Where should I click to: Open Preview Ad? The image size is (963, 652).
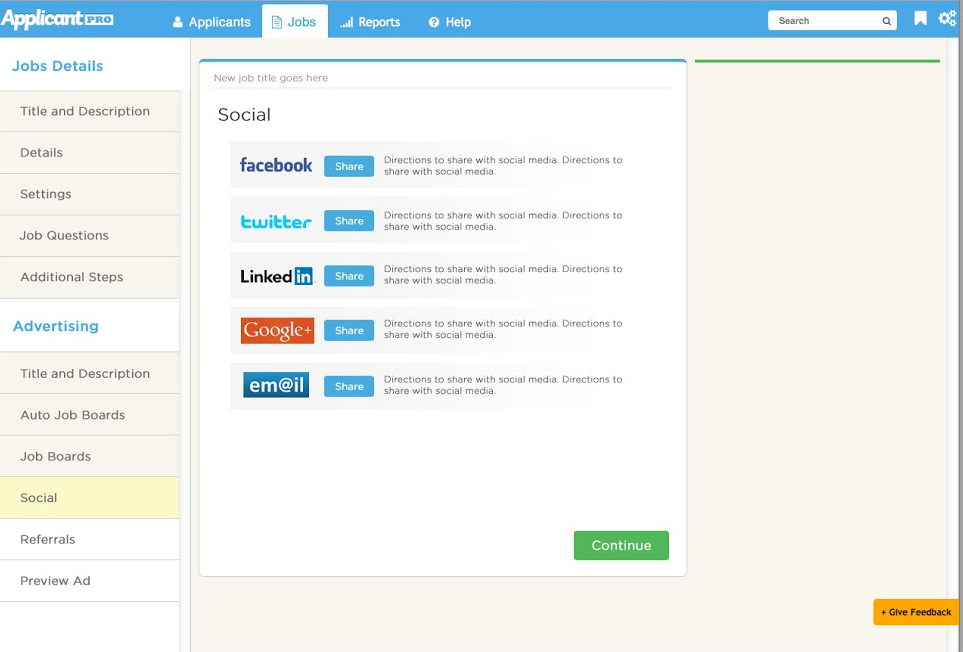[90, 581]
